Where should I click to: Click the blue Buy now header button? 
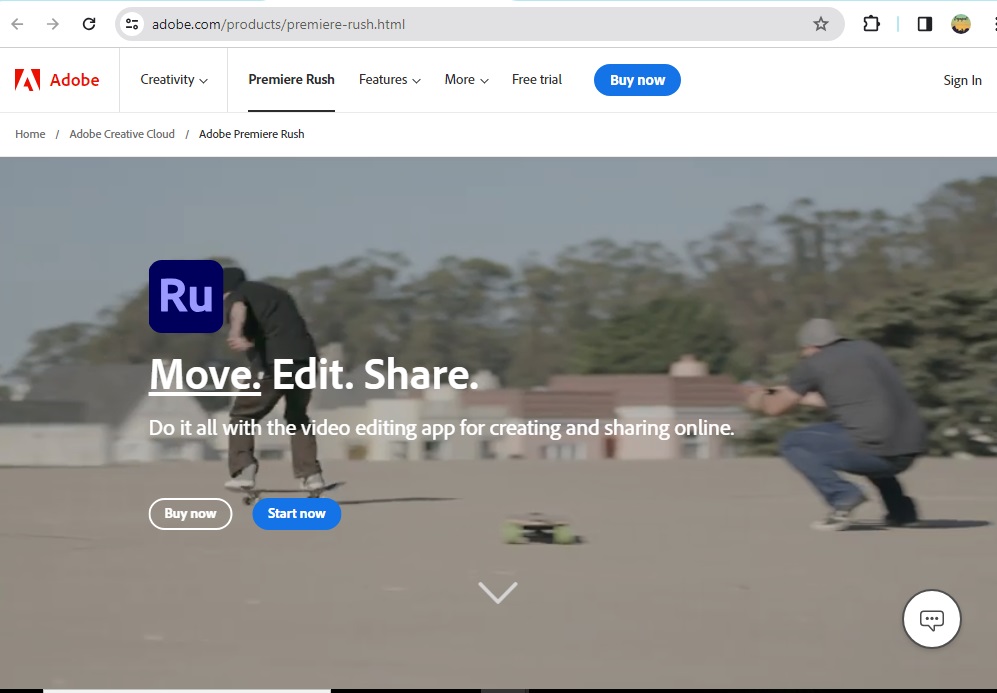pyautogui.click(x=637, y=80)
